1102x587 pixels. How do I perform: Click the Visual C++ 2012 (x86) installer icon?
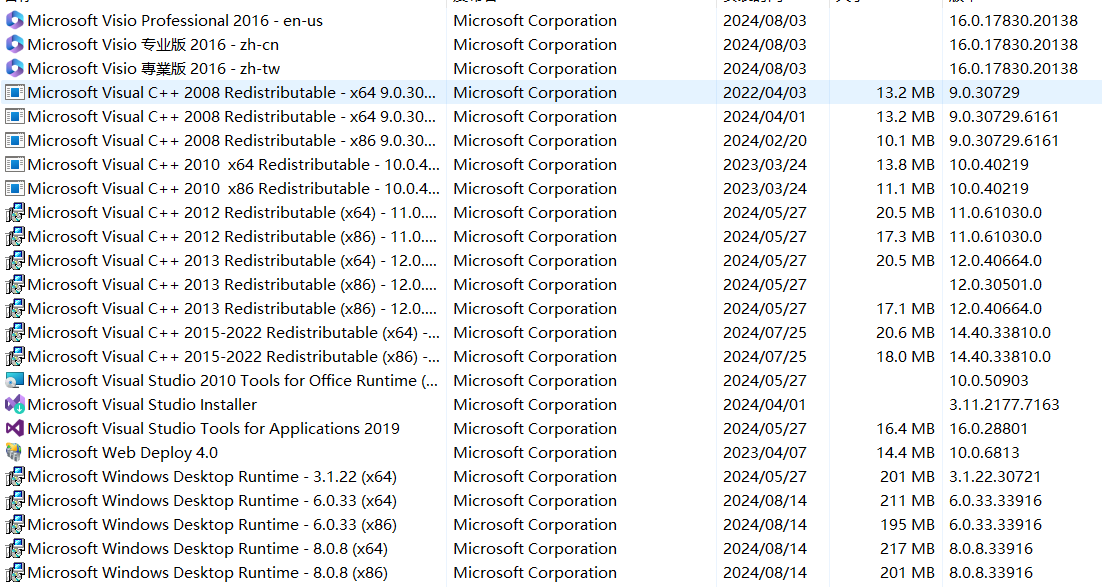pyautogui.click(x=15, y=236)
